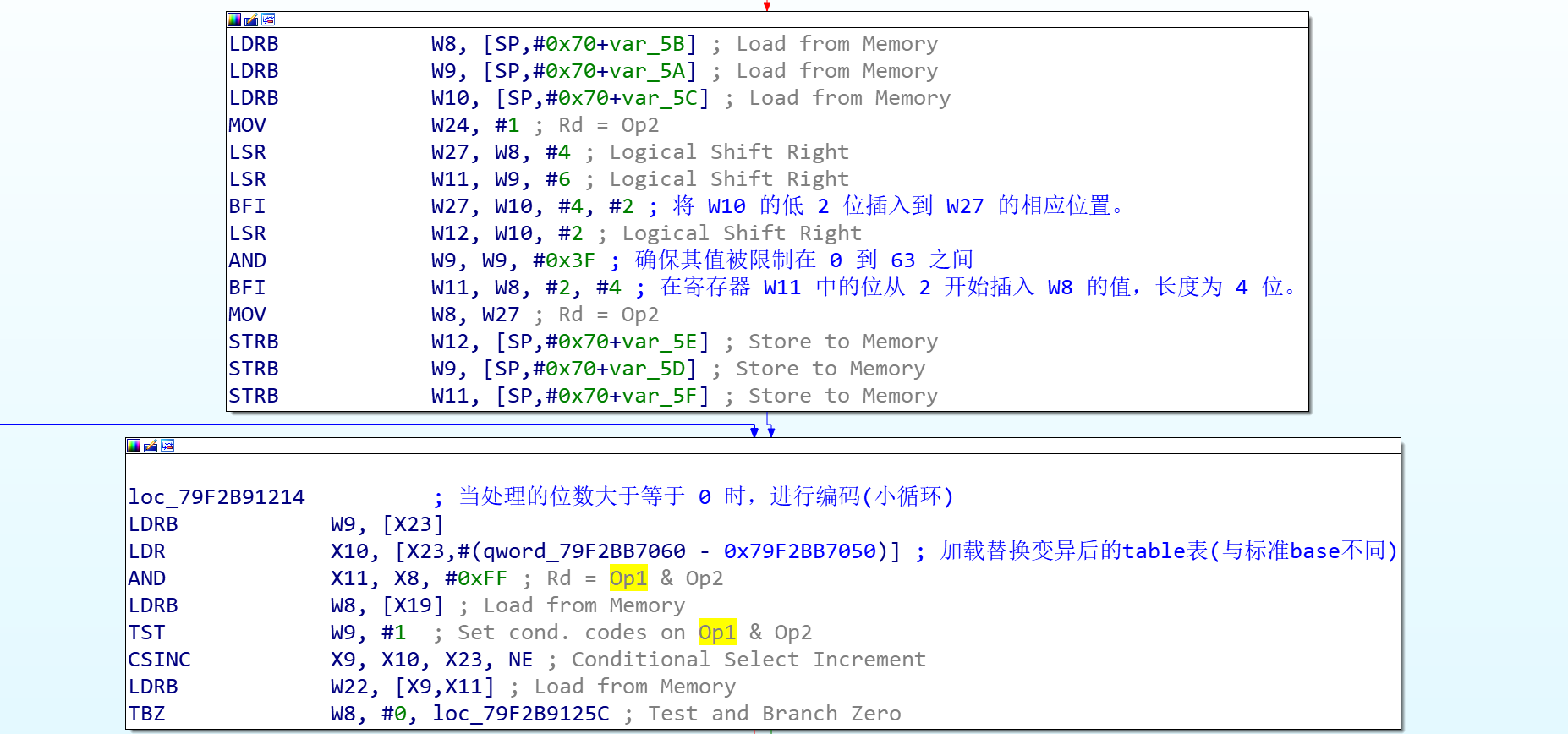Image resolution: width=1568 pixels, height=734 pixels.
Task: Click LDRB mnemonic on the W9 var_5A line
Action: (x=254, y=71)
